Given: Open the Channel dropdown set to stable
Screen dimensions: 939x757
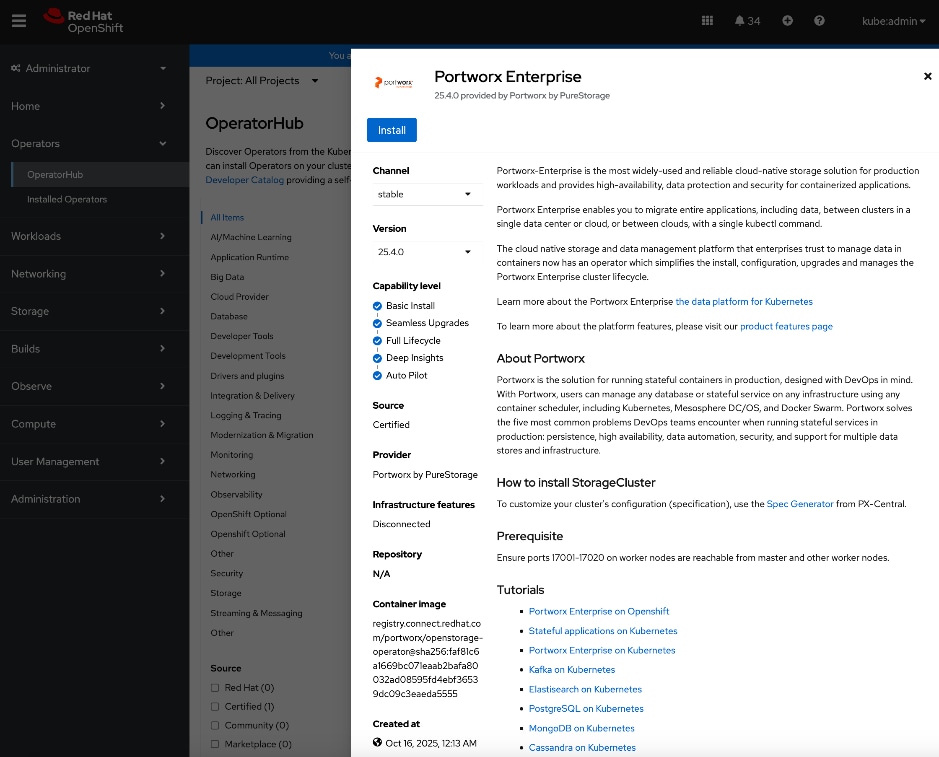Looking at the screenshot, I should coord(427,195).
